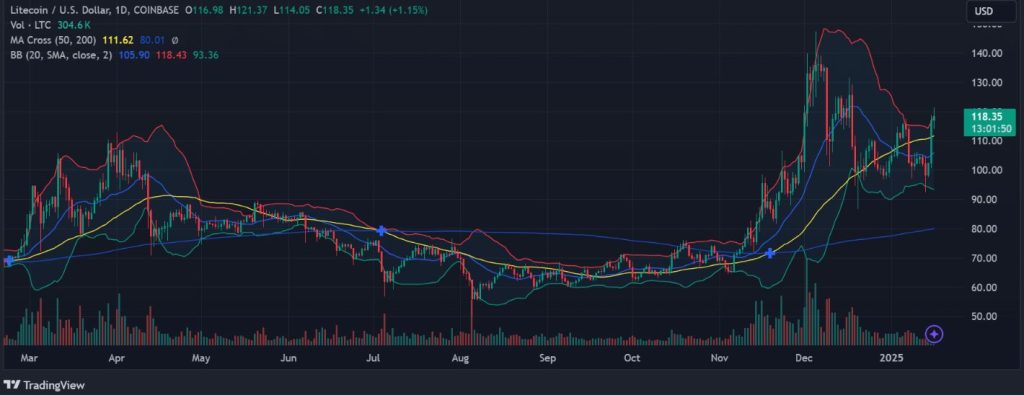Image resolution: width=1024 pixels, height=395 pixels.
Task: Click the Apr label on the time axis
Action: pos(117,358)
